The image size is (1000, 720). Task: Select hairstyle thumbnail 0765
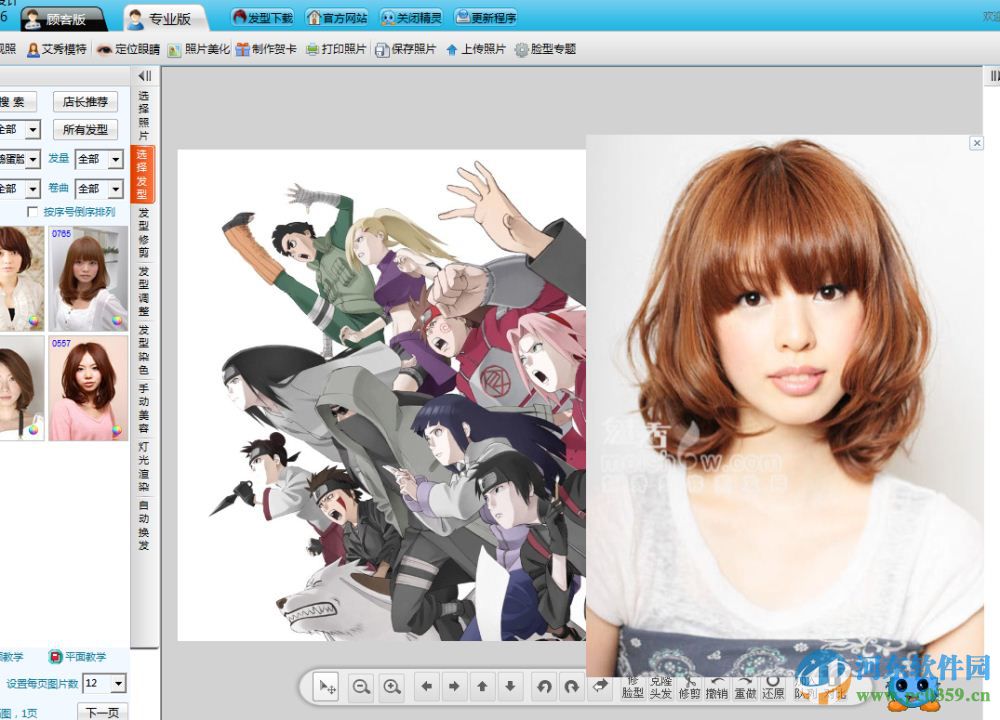(x=88, y=278)
